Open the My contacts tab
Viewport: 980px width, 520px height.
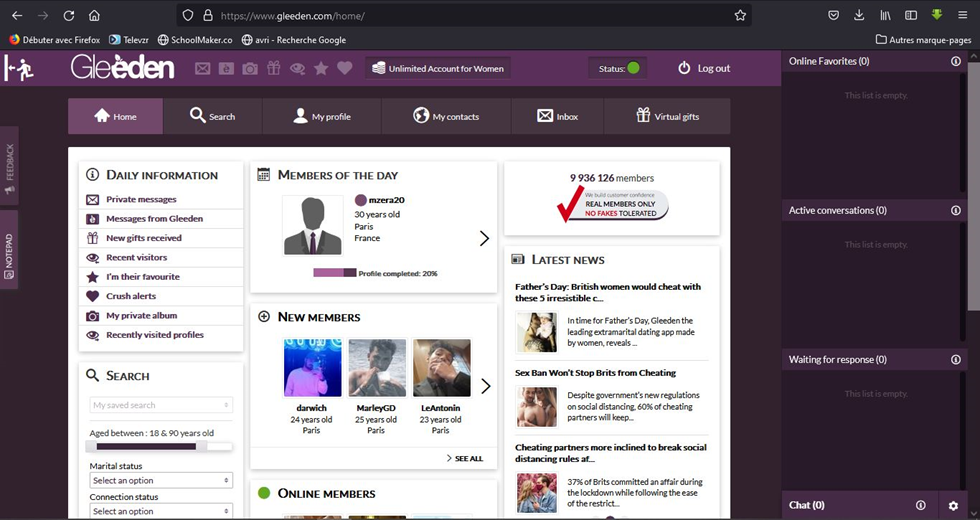(446, 116)
